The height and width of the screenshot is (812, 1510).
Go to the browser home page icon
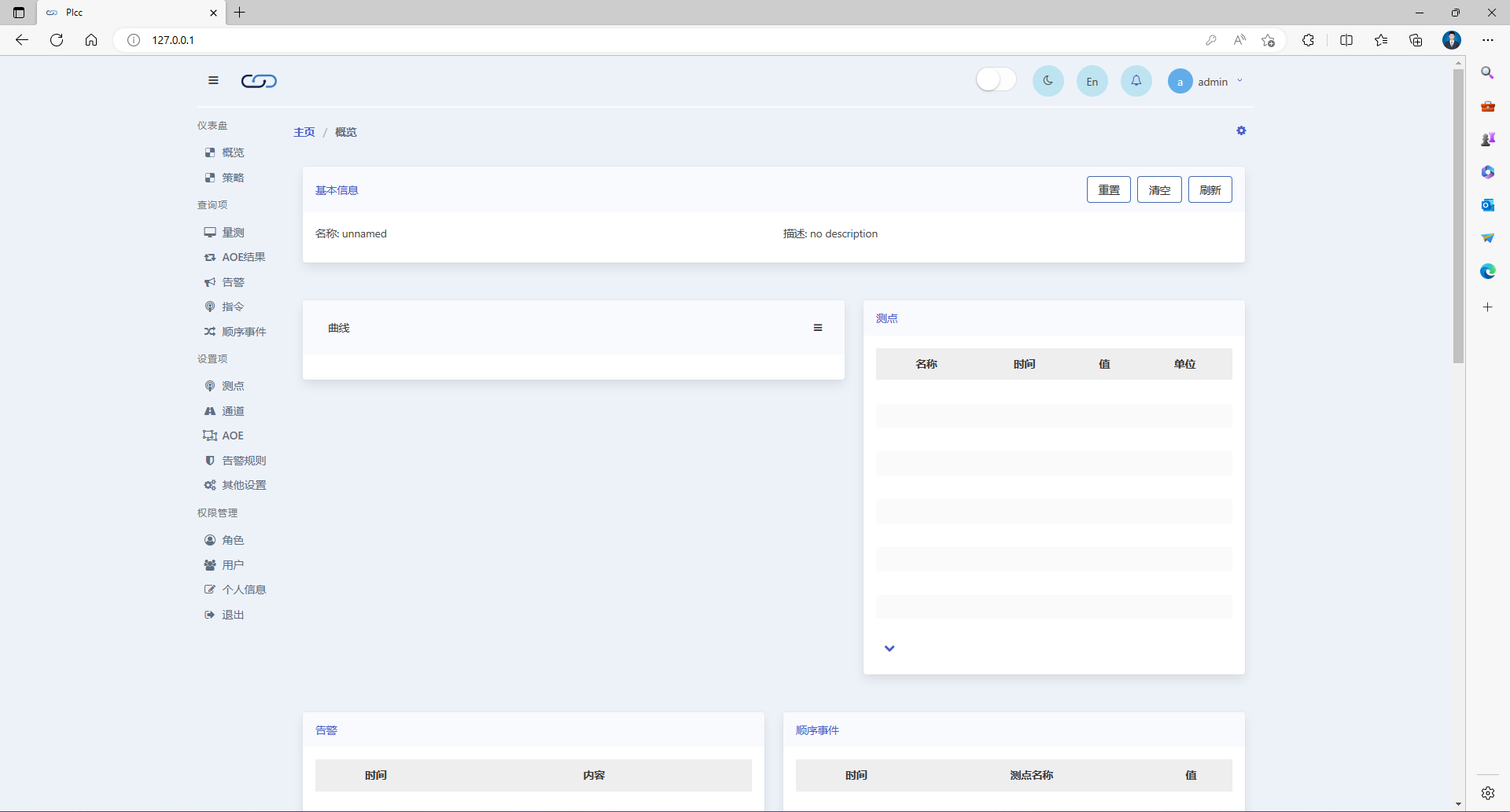[x=91, y=40]
